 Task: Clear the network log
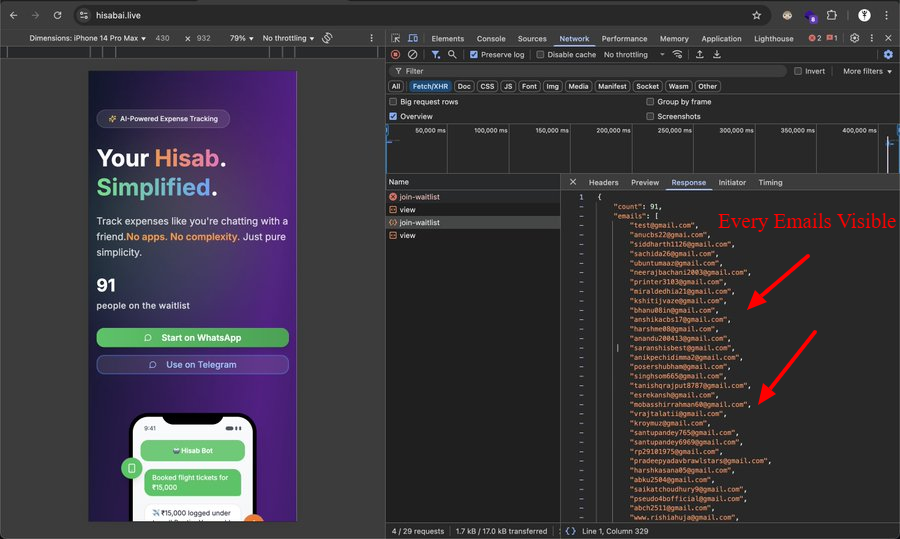(412, 55)
